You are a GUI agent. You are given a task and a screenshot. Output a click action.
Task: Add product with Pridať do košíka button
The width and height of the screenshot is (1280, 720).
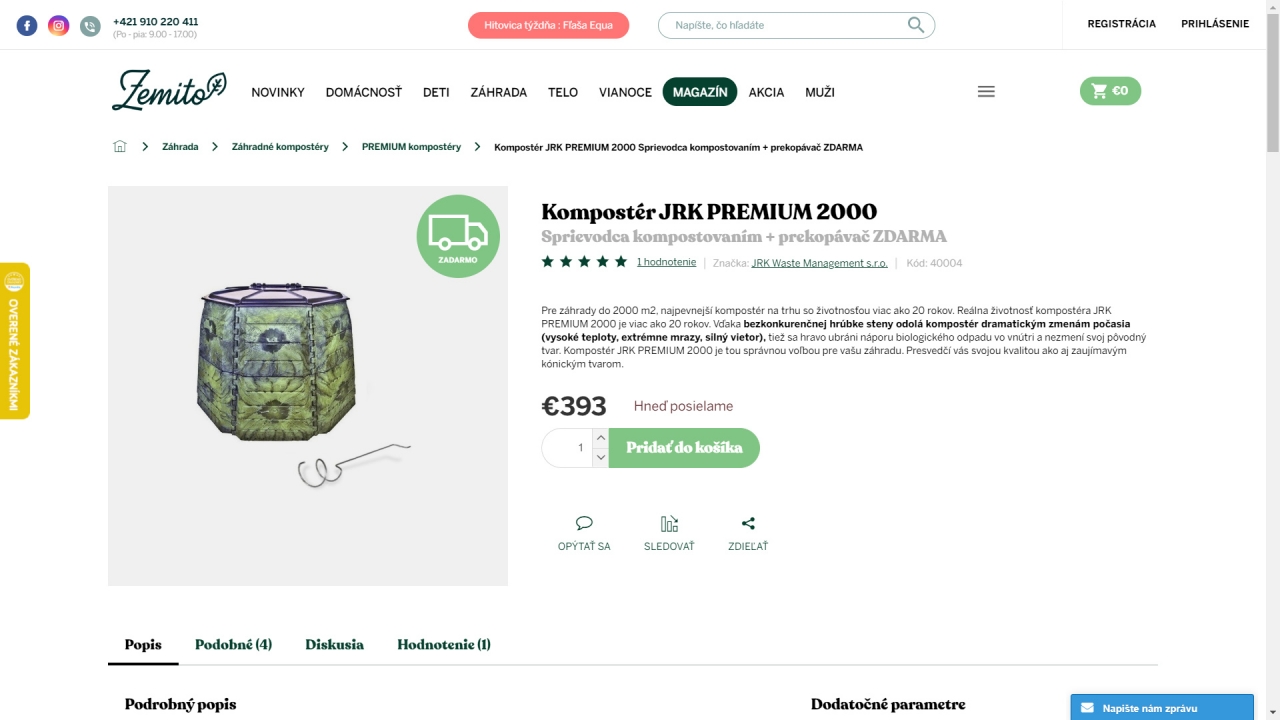[x=684, y=448]
